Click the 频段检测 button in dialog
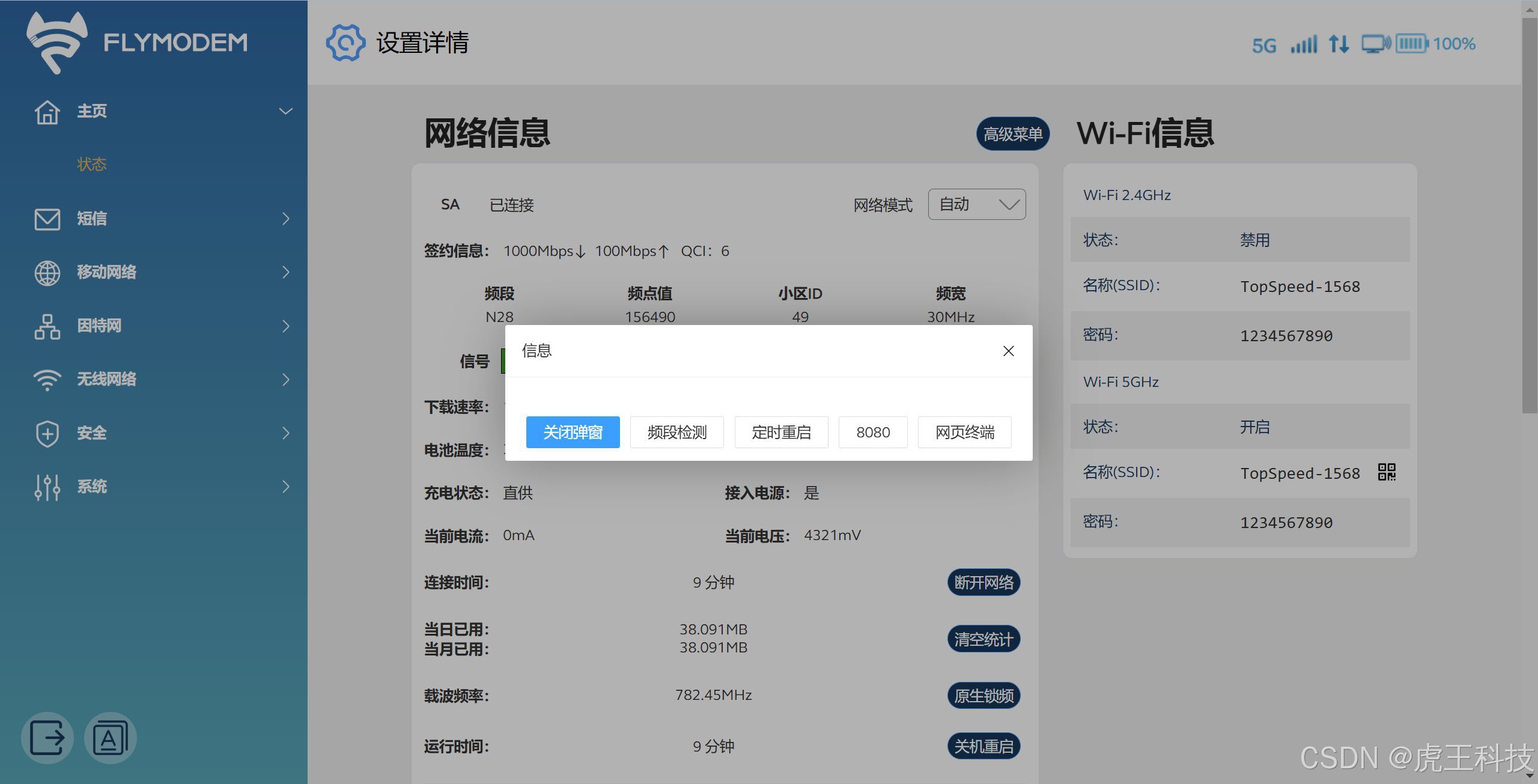Screen dimensions: 1538x784 676,432
